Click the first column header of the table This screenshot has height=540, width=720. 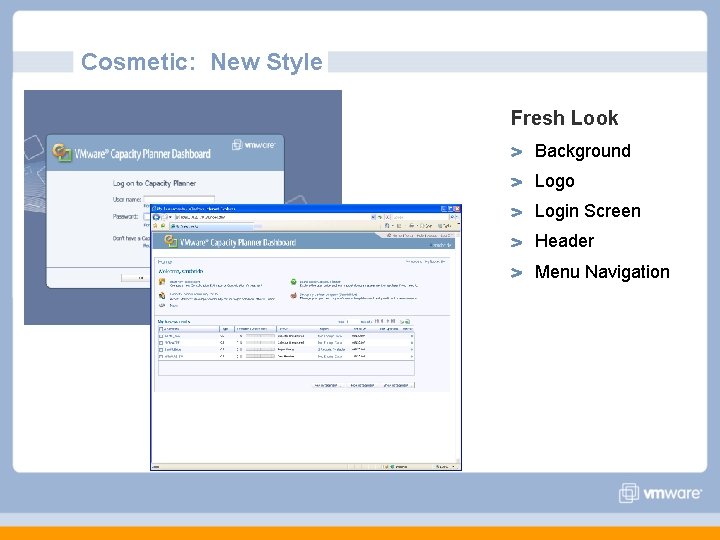(189, 329)
